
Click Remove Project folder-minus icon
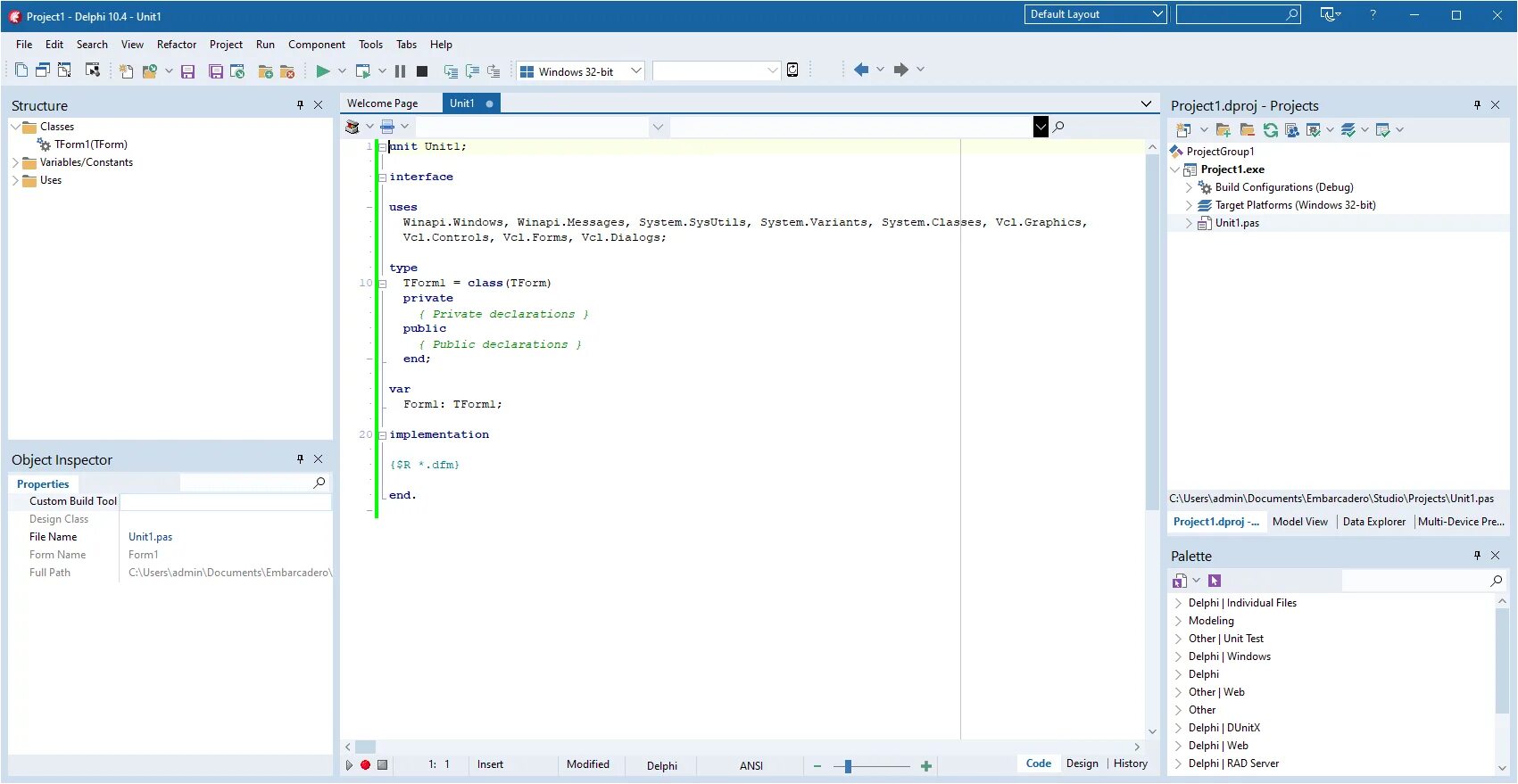tap(1247, 130)
